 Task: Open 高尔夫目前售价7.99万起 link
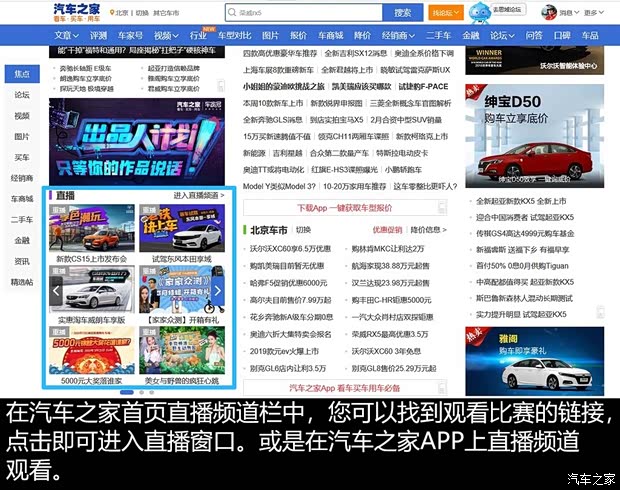[290, 300]
